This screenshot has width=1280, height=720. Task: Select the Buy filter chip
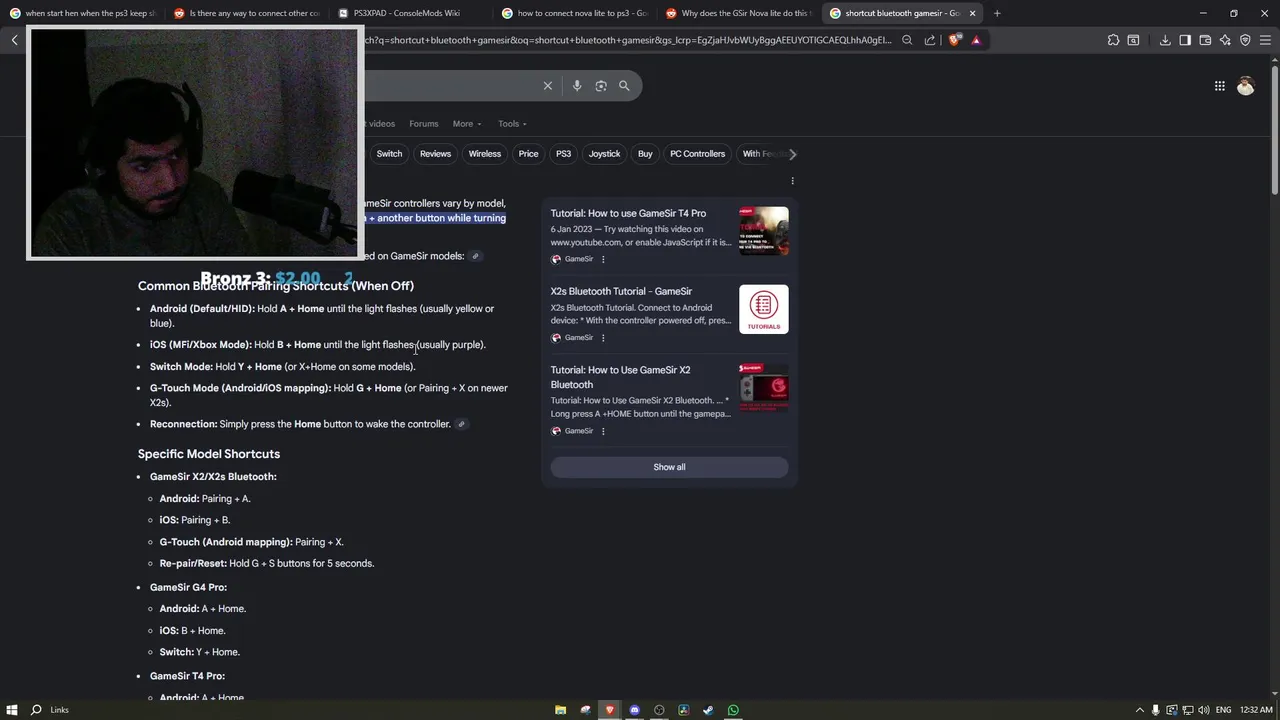pos(645,154)
